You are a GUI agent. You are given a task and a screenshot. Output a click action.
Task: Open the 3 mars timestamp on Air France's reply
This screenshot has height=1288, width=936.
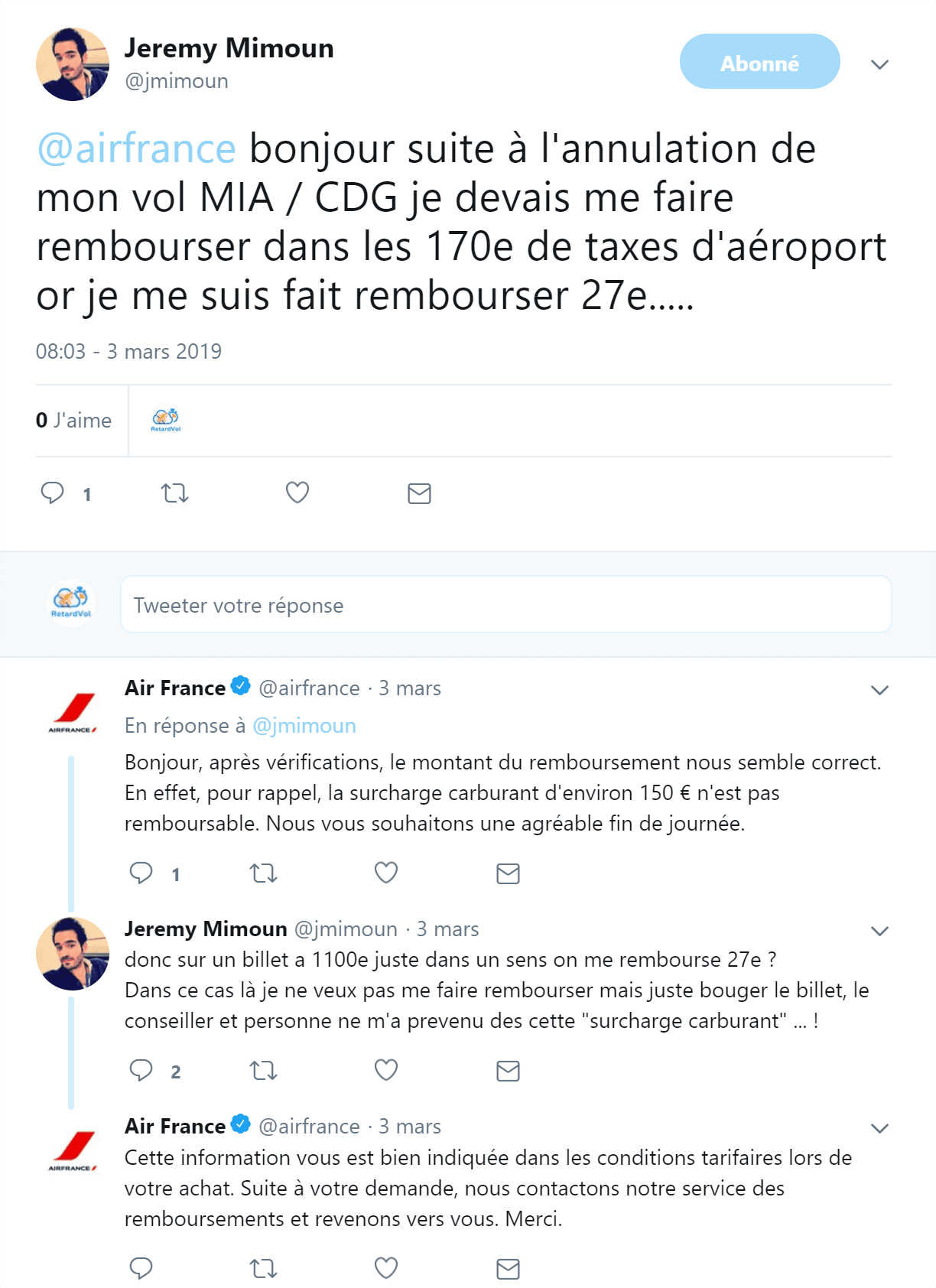tap(410, 688)
